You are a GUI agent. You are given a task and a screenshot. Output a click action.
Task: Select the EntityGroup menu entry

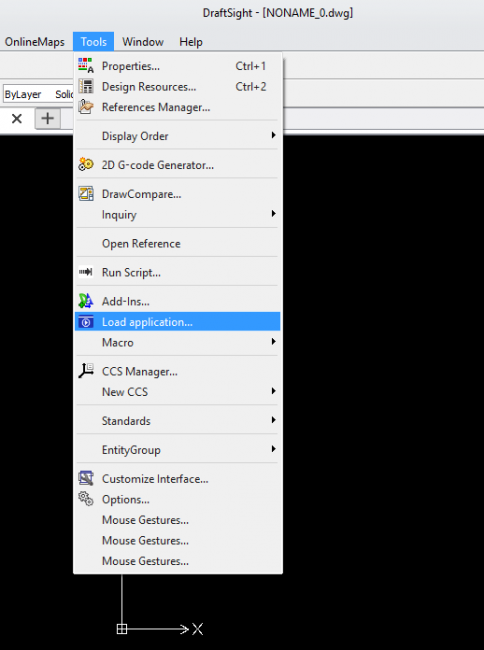(177, 450)
